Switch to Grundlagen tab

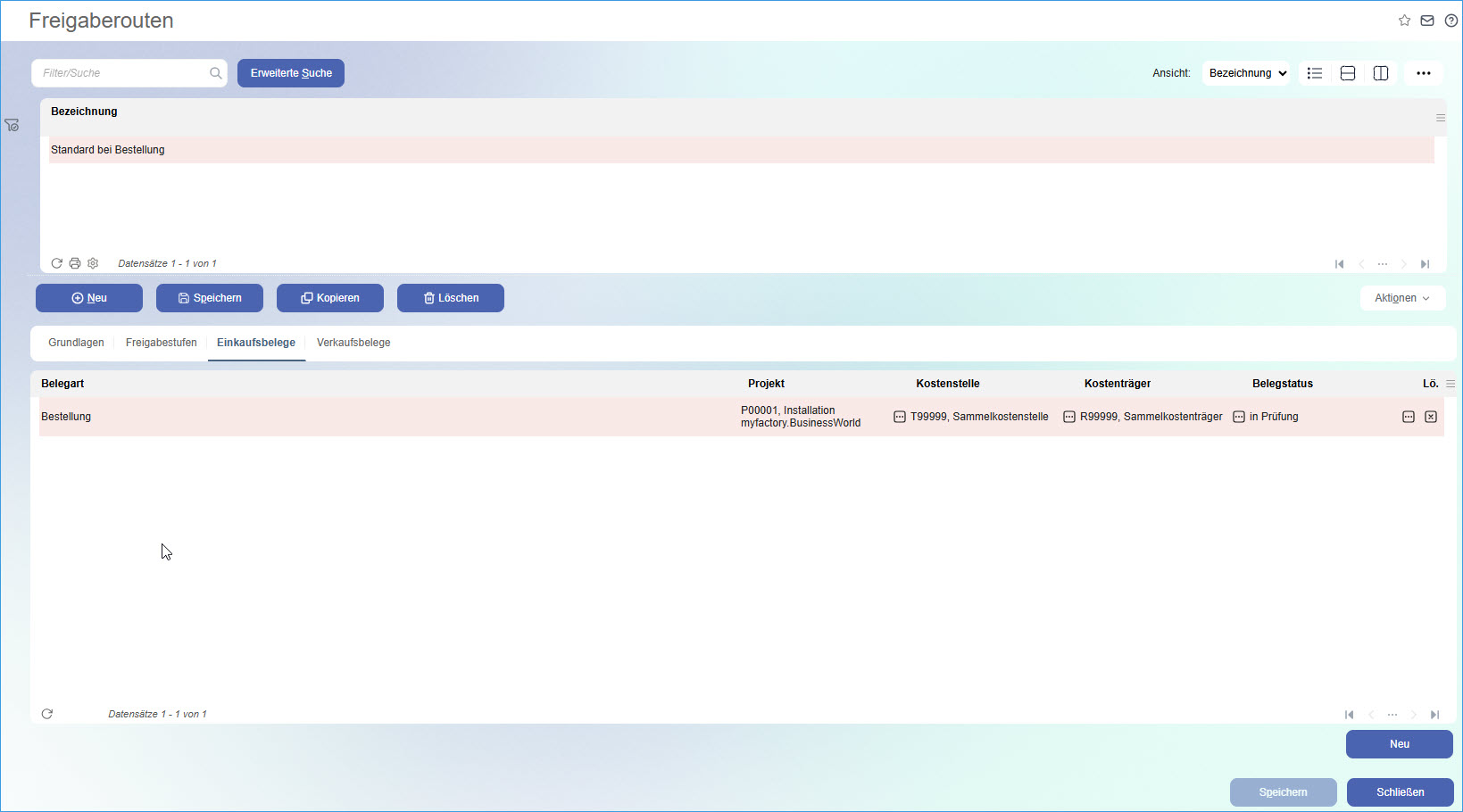pyautogui.click(x=76, y=343)
